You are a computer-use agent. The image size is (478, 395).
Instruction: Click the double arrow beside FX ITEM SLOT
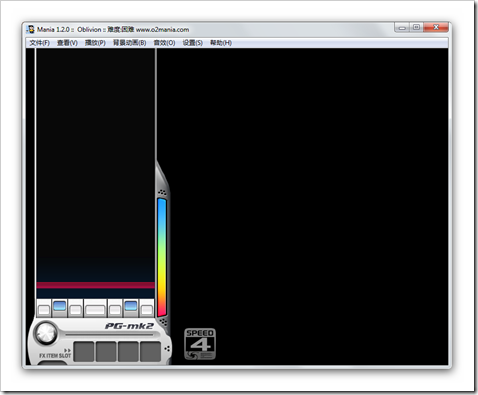(67, 350)
